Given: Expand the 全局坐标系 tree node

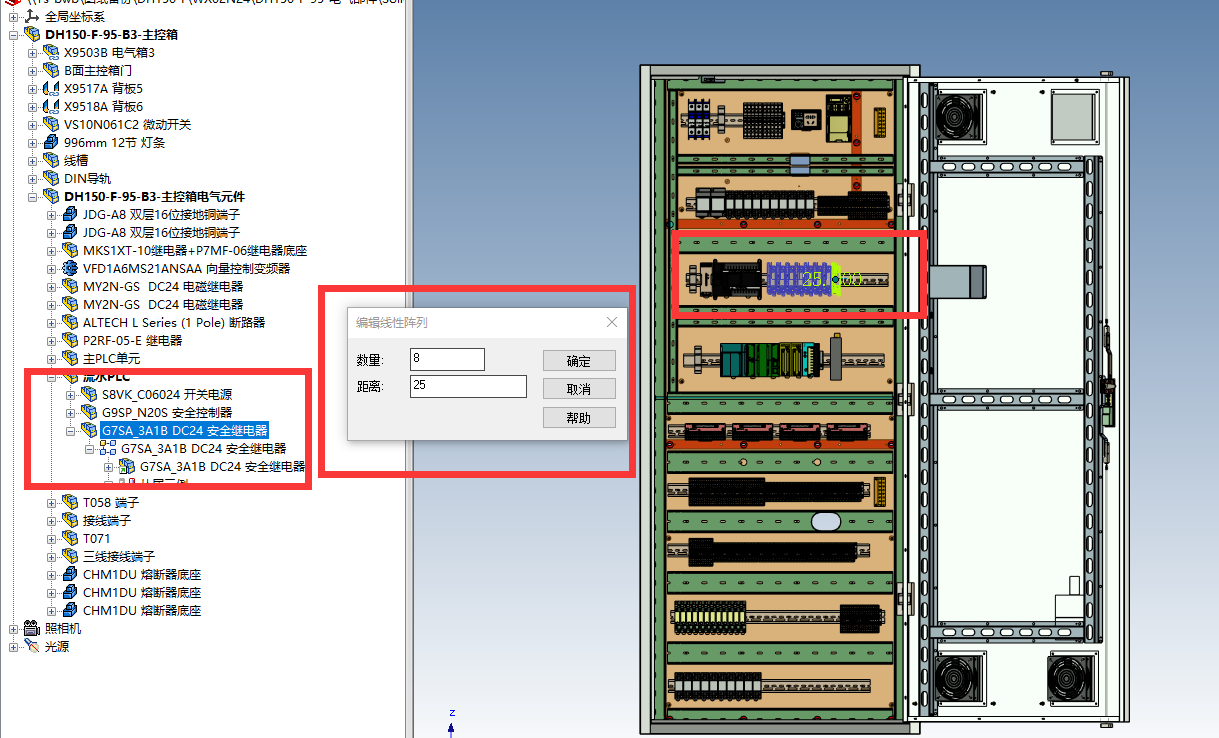Looking at the screenshot, I should coord(14,16).
